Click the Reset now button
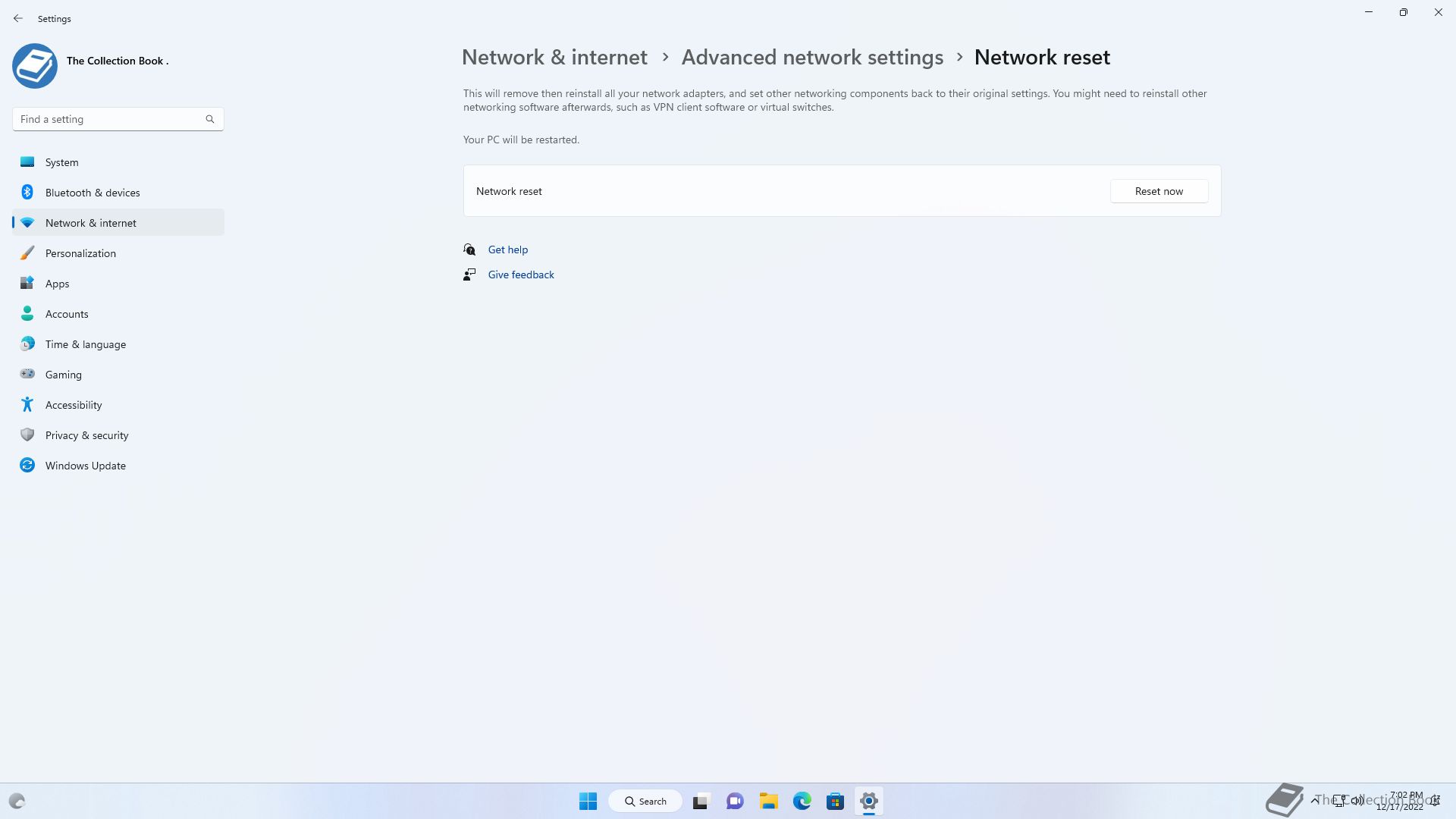Viewport: 1456px width, 819px height. pos(1159,191)
